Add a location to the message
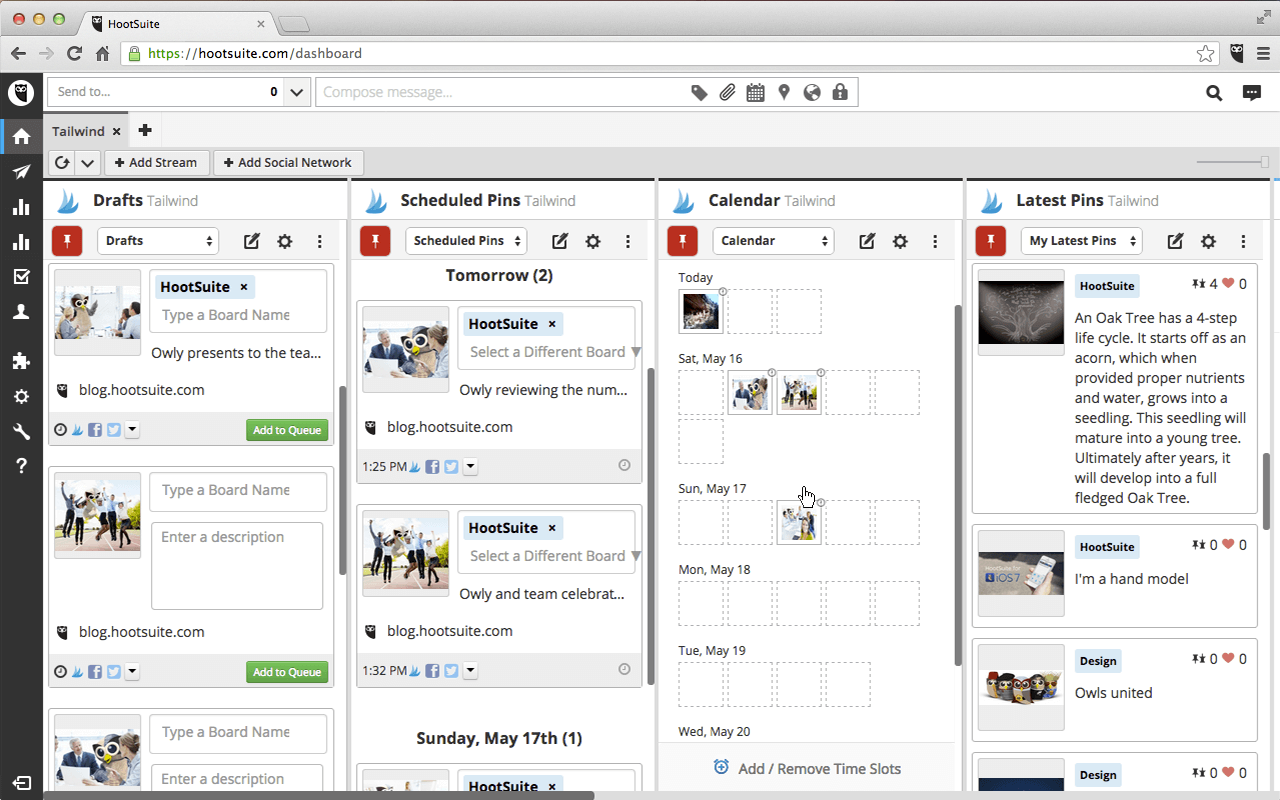The image size is (1280, 800). (x=783, y=91)
